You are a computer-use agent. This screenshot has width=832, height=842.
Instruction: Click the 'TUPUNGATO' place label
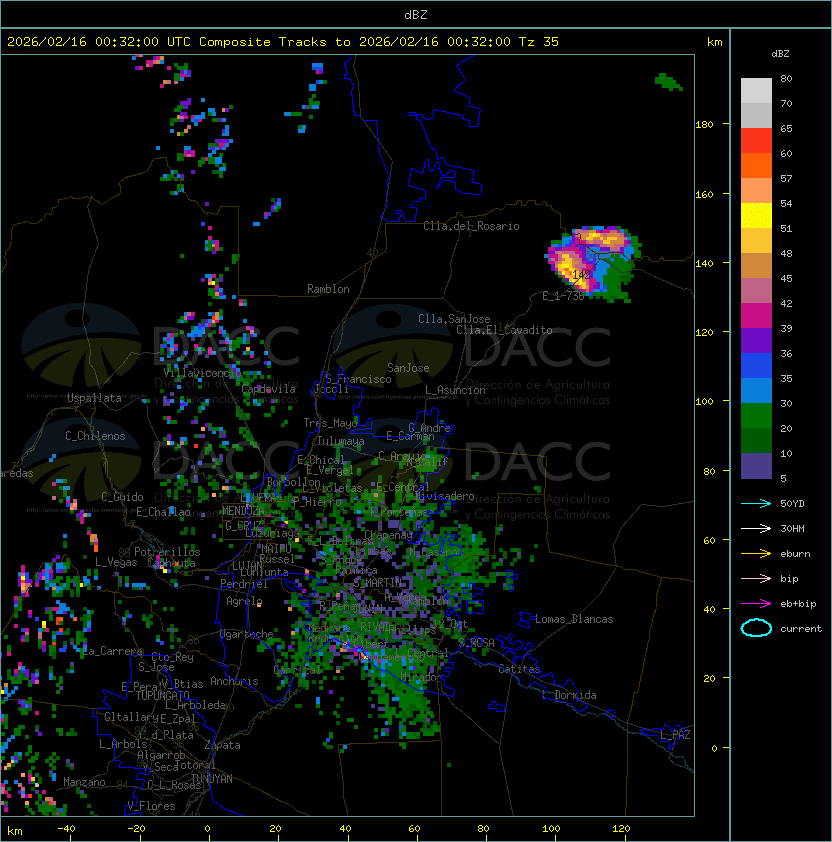coord(162,695)
